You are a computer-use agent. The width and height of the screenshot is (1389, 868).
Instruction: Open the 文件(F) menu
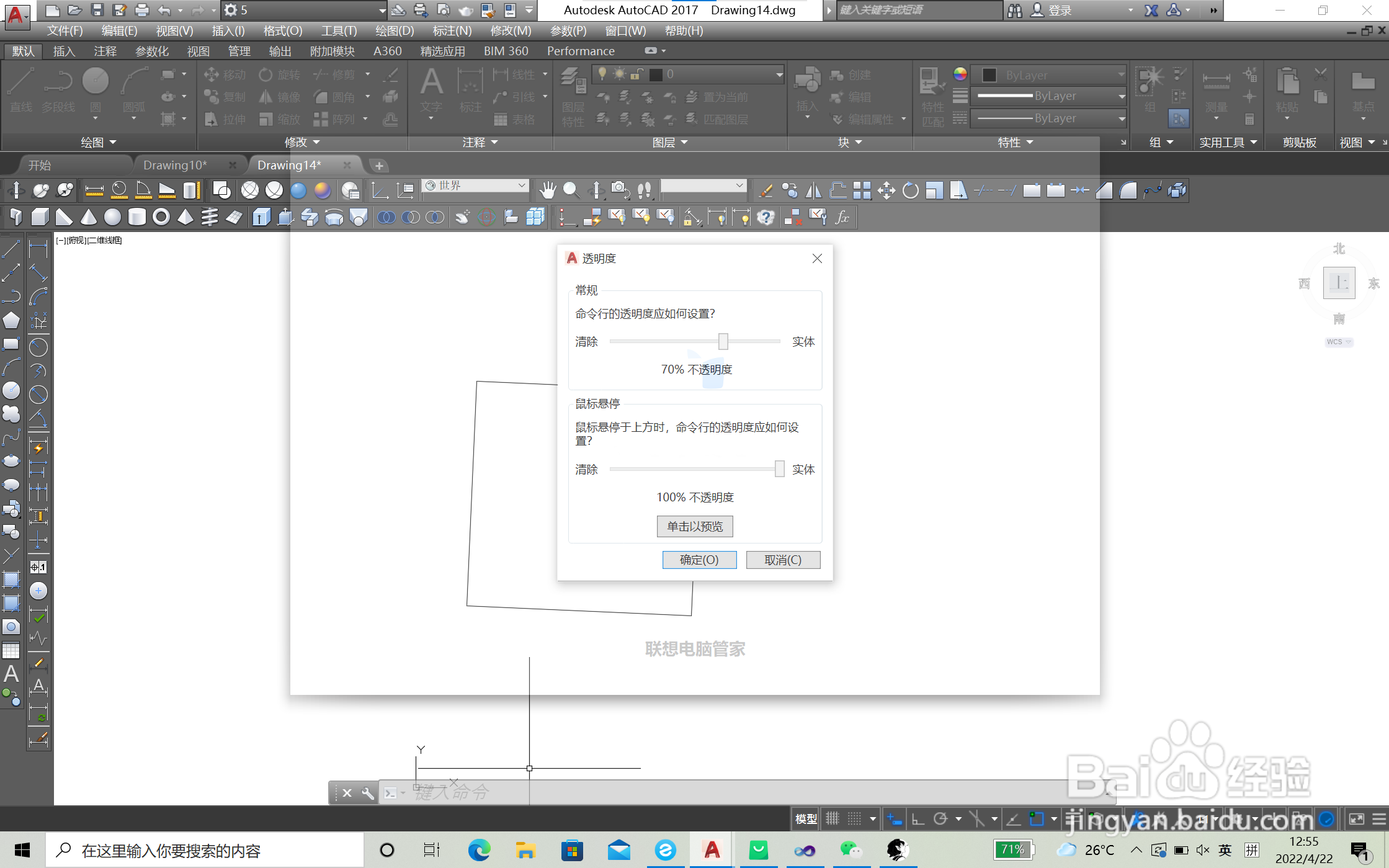point(65,30)
